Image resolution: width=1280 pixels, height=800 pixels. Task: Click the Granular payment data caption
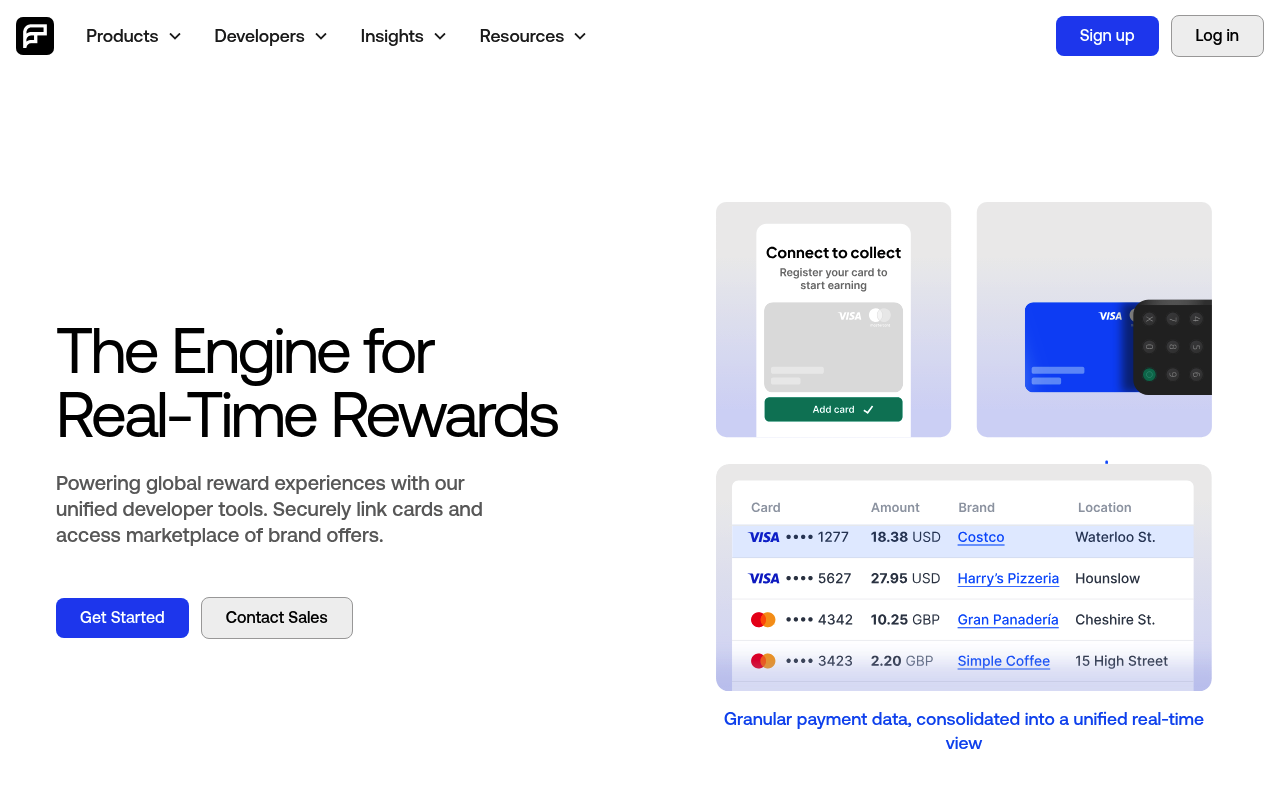pos(964,731)
